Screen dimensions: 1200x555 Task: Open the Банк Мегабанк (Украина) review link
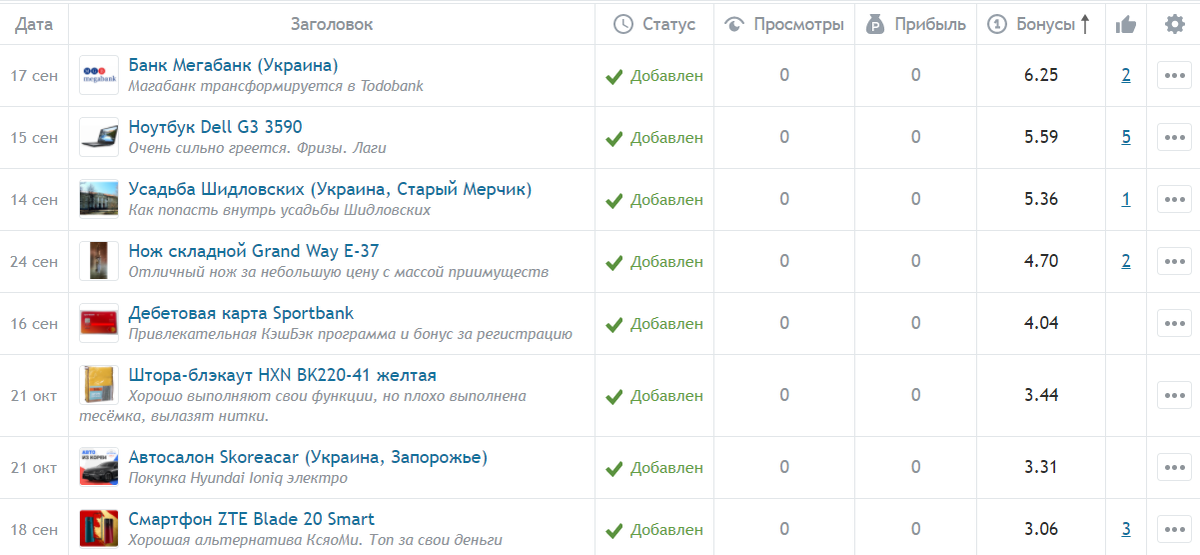[233, 65]
